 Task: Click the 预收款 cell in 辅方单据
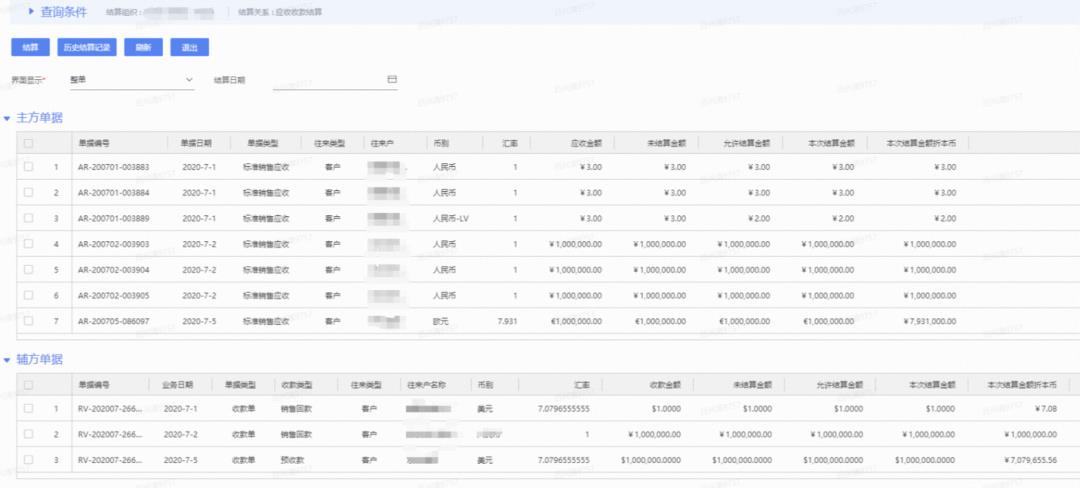[x=292, y=460]
